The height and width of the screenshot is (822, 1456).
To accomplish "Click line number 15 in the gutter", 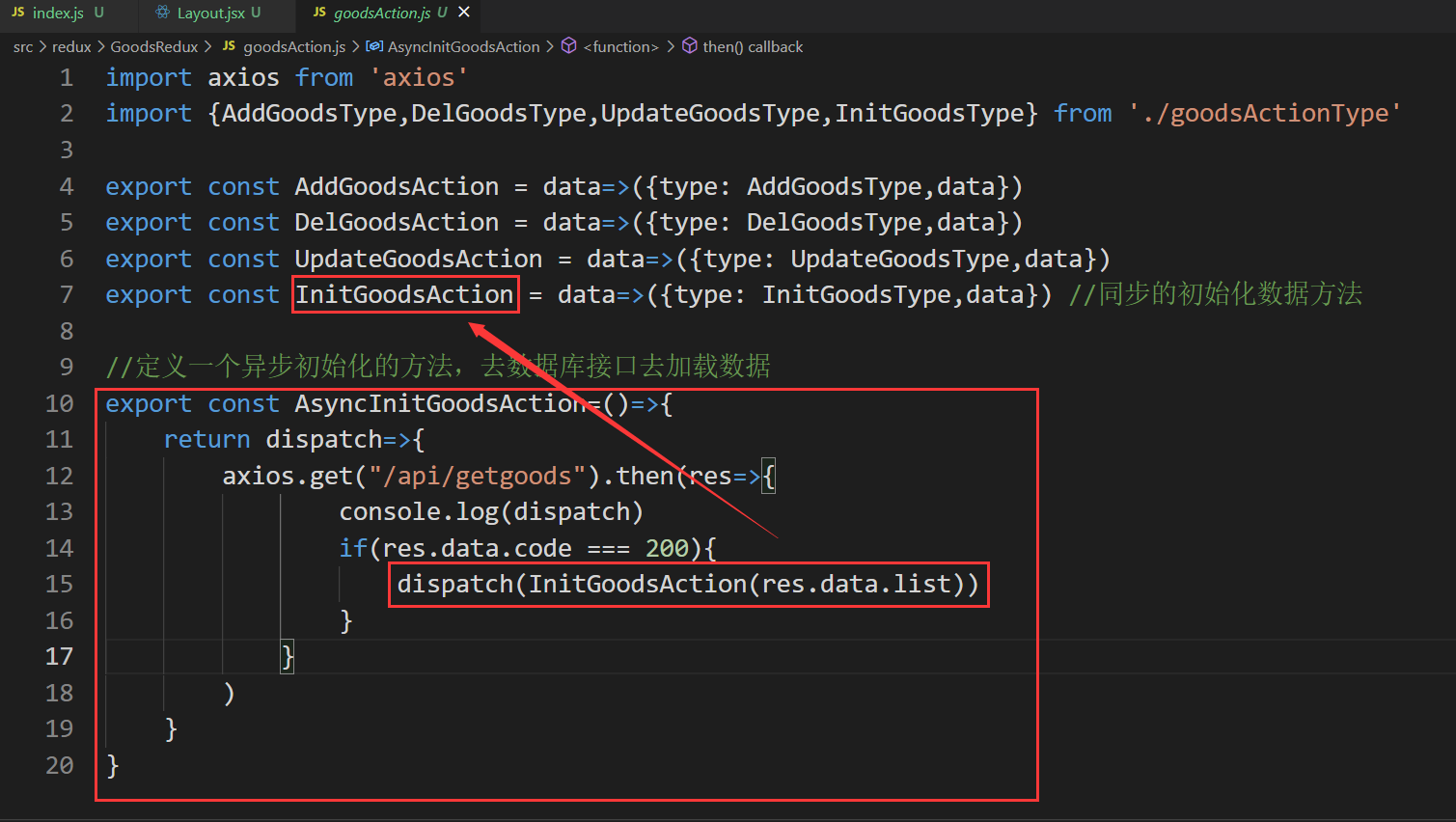I will click(60, 584).
